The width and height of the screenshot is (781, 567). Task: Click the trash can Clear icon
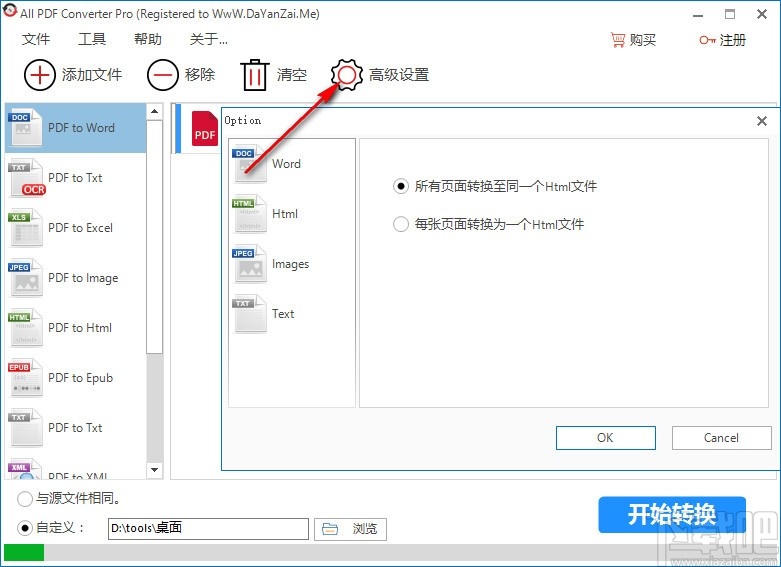pos(255,75)
